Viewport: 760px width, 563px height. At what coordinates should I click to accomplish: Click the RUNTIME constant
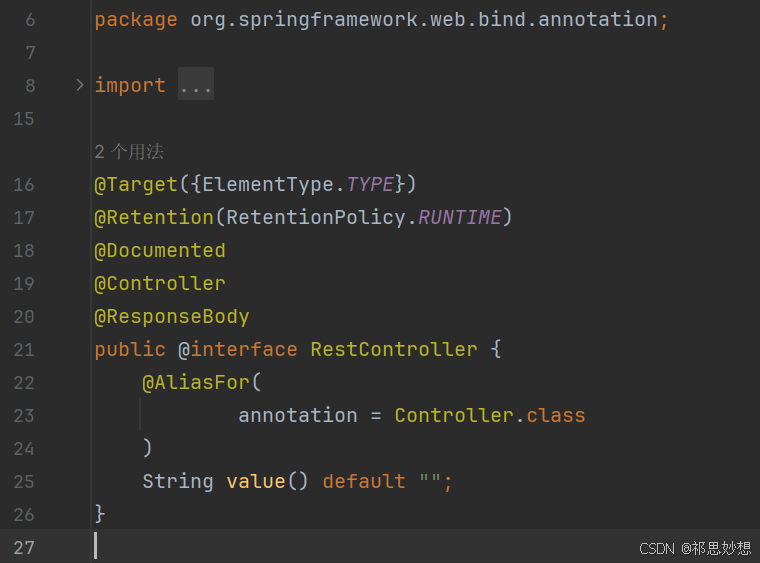tap(459, 218)
